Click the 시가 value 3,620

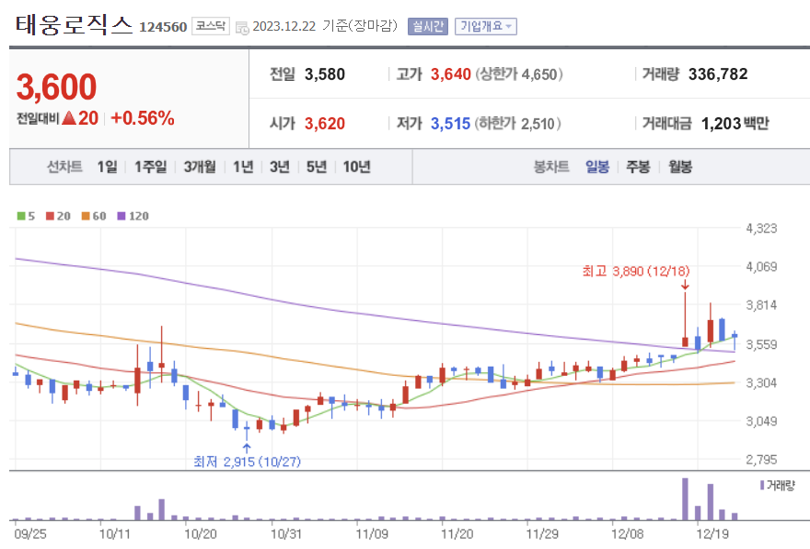click(324, 124)
